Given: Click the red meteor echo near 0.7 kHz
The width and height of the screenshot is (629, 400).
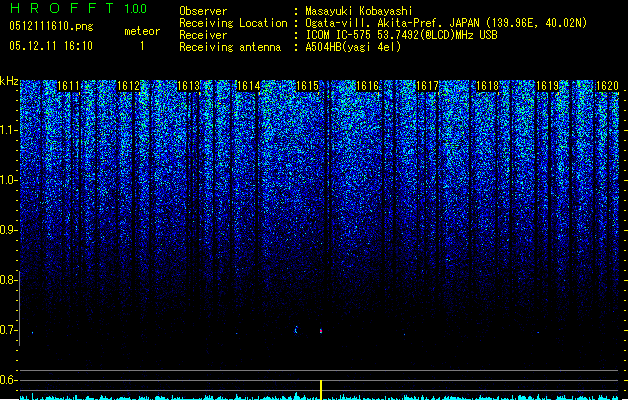Looking at the screenshot, I should 321,331.
